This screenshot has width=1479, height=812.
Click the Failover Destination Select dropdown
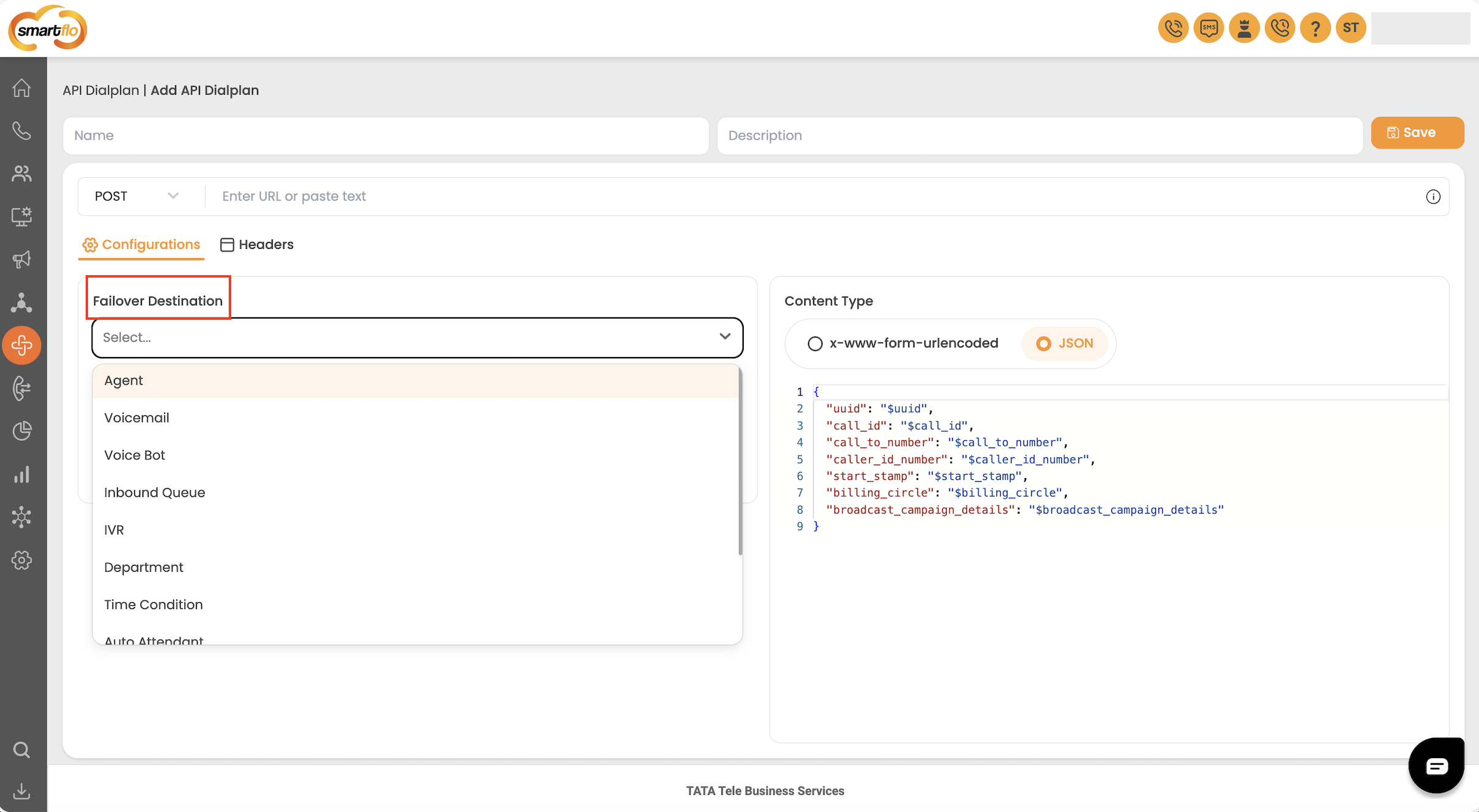[417, 338]
